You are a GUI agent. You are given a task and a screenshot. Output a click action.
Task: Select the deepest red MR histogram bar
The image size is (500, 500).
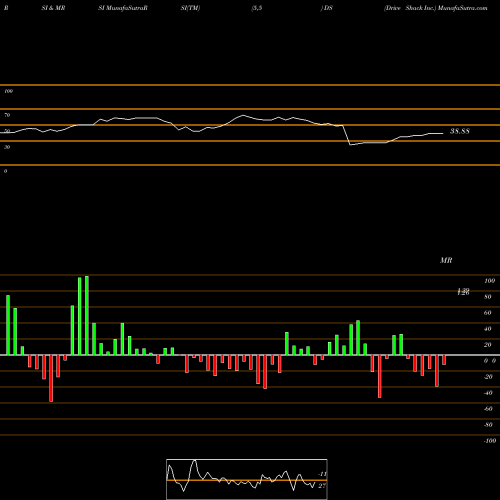[51, 379]
